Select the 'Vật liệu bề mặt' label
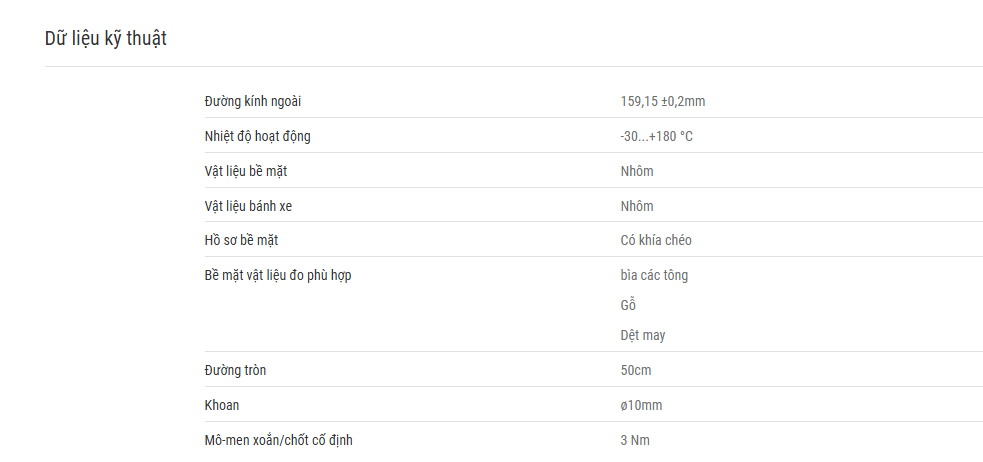The height and width of the screenshot is (462, 983). pos(246,171)
